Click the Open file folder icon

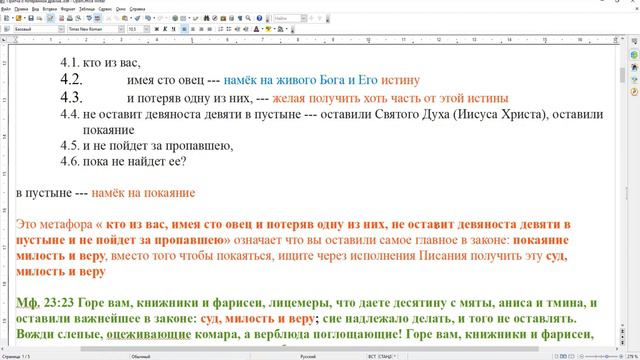18,18
